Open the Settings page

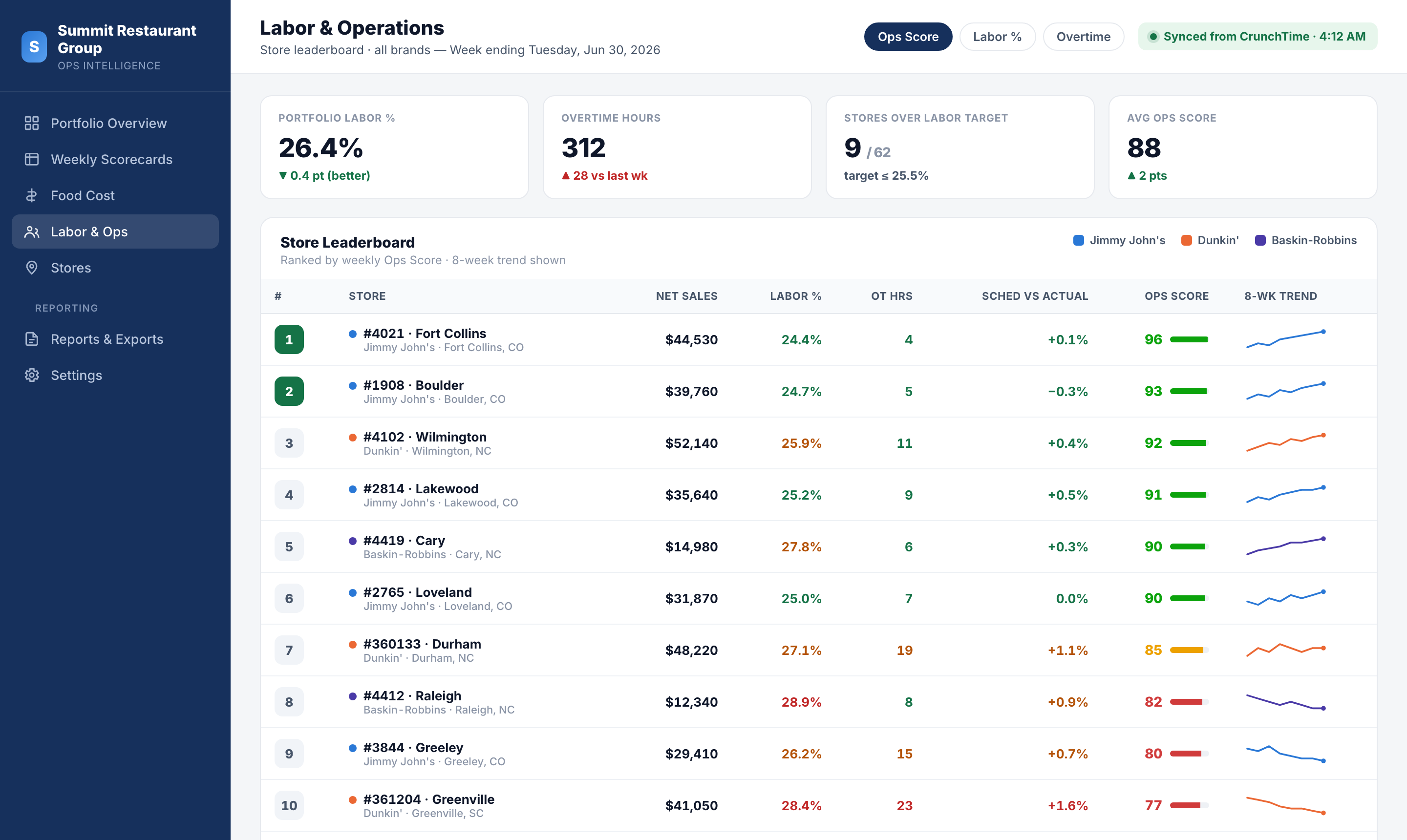(115, 376)
